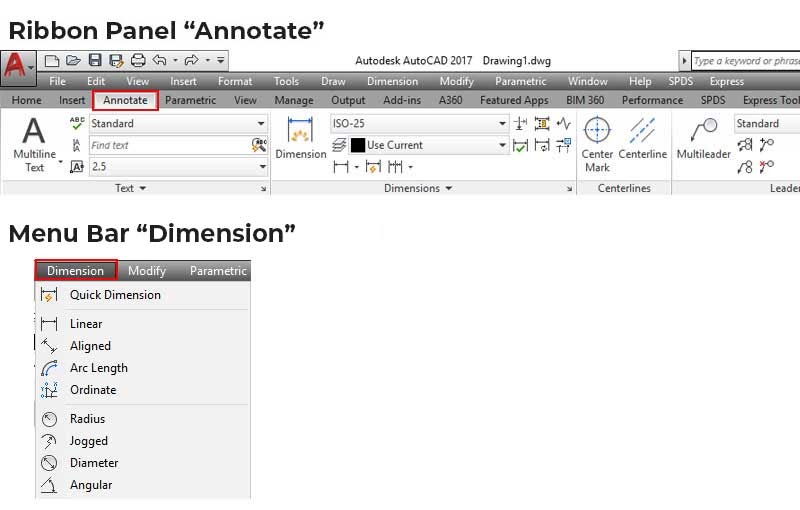
Task: Click the Undo arrow icon
Action: tap(160, 60)
